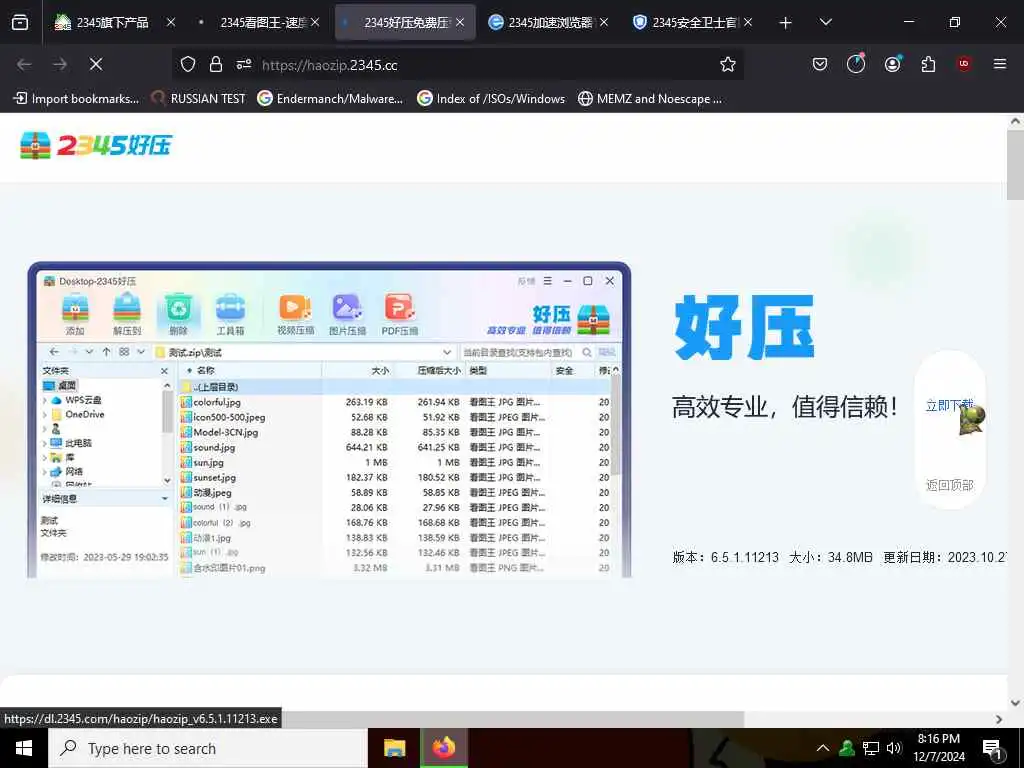Click the stop loading X button
Image resolution: width=1024 pixels, height=768 pixels.
pyautogui.click(x=96, y=64)
